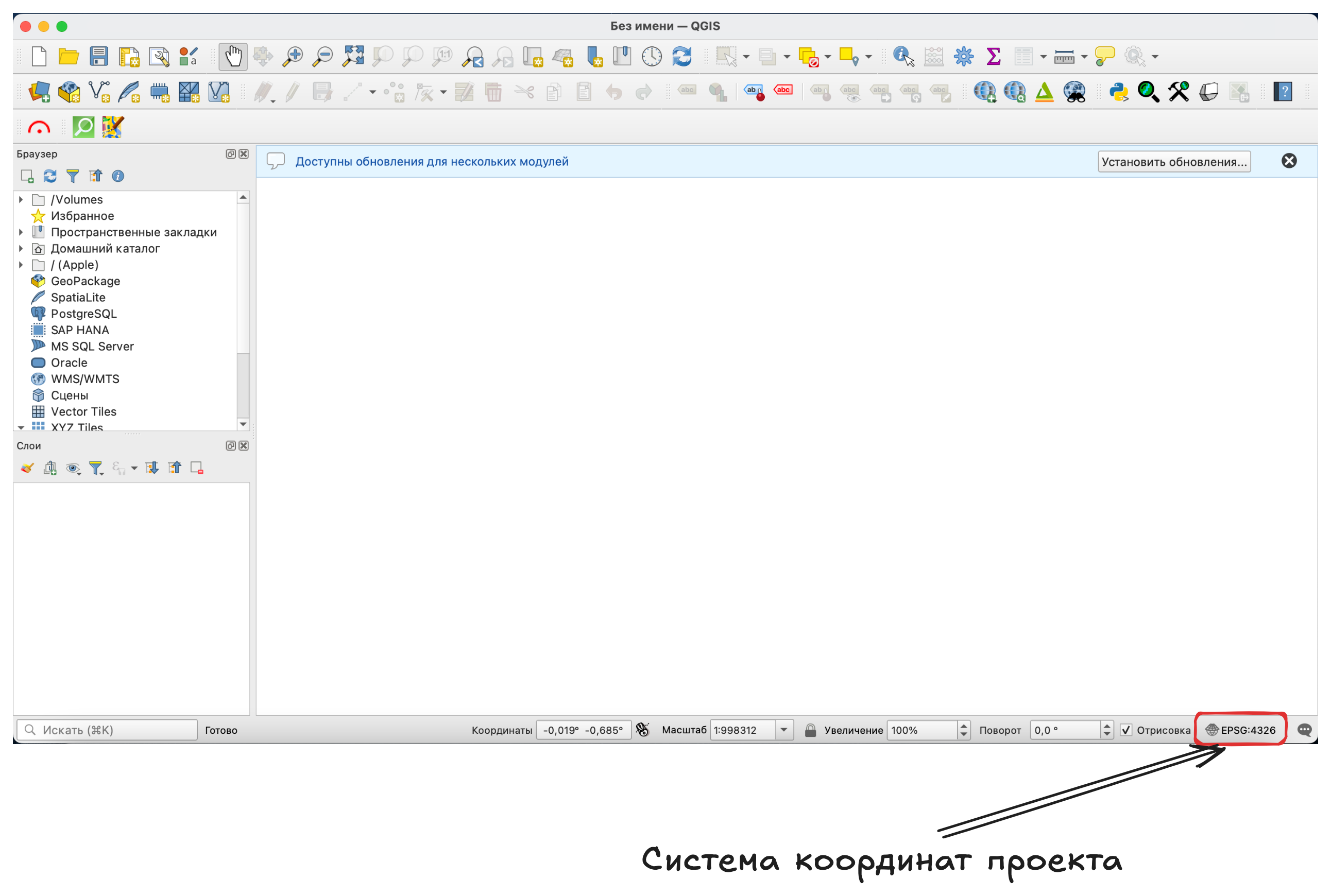This screenshot has width=1331, height=896.
Task: Toggle the scale lock icon
Action: (x=810, y=730)
